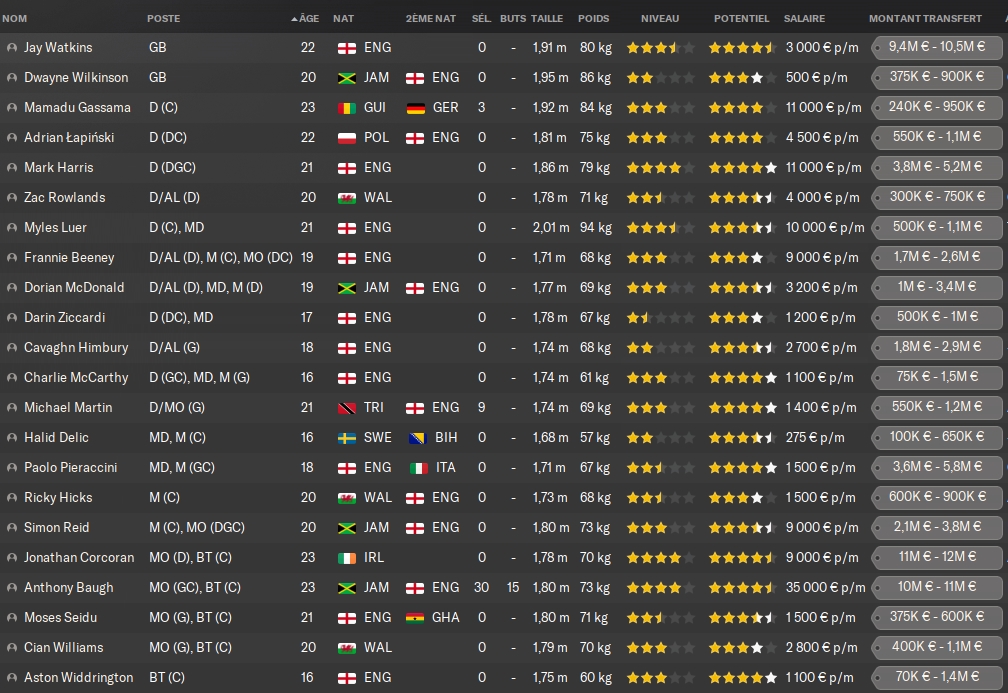
Task: Open Michael Martin player info icon
Action: [12, 408]
